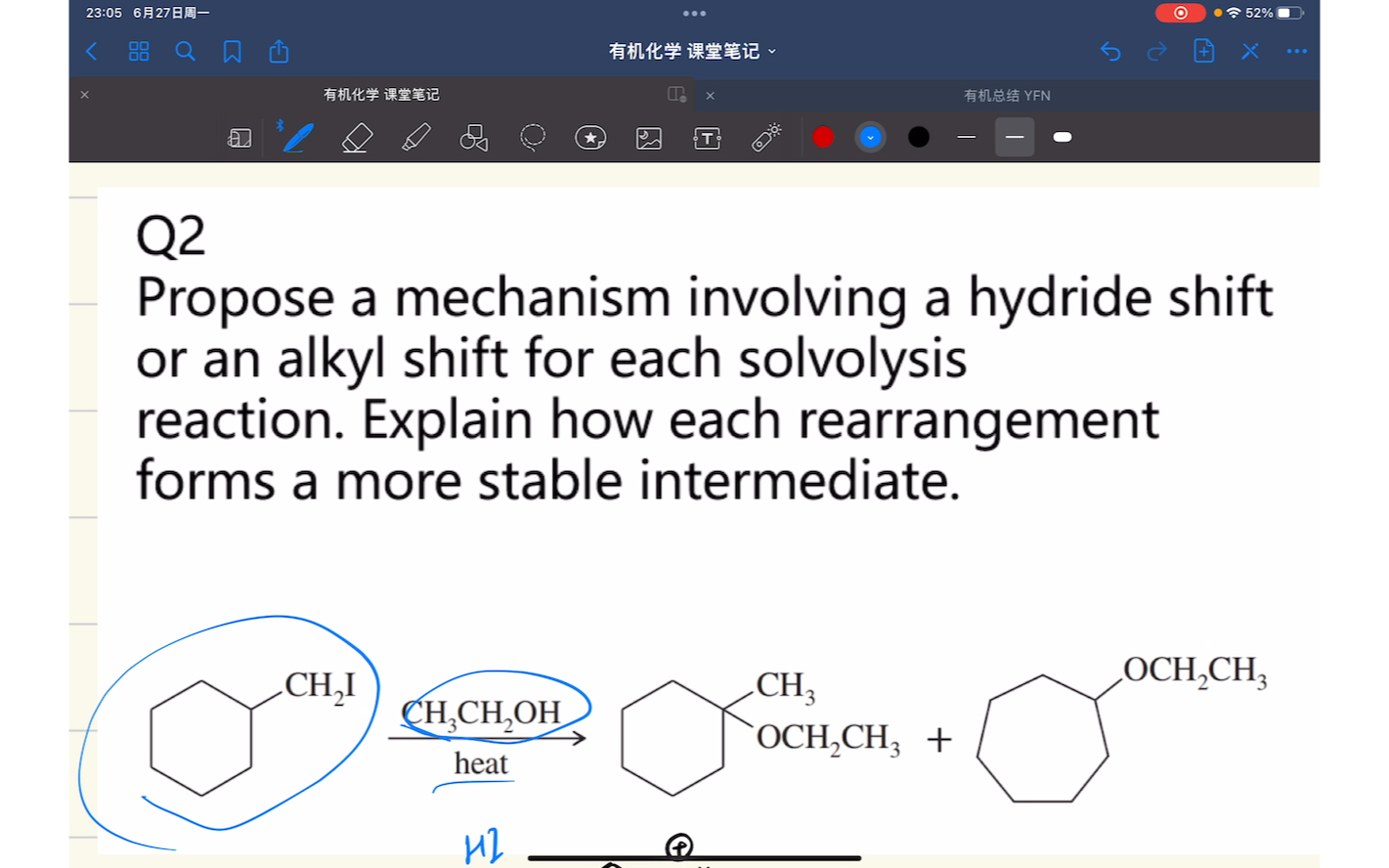1389x868 pixels.
Task: Tap the plus sign between the products
Action: (939, 739)
